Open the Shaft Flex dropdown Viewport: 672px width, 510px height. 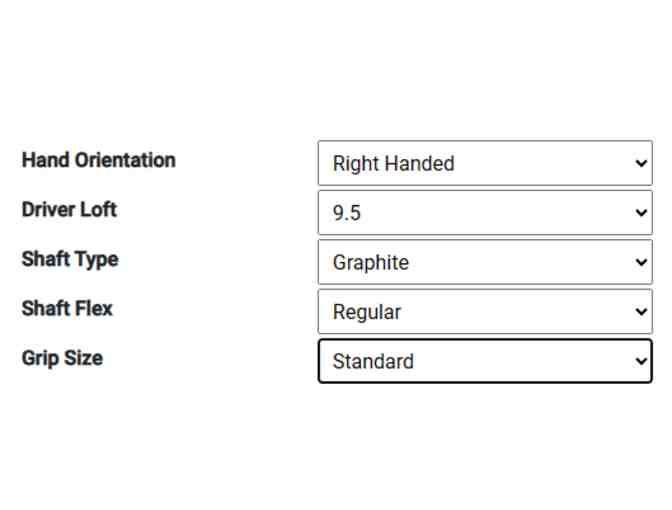point(485,312)
